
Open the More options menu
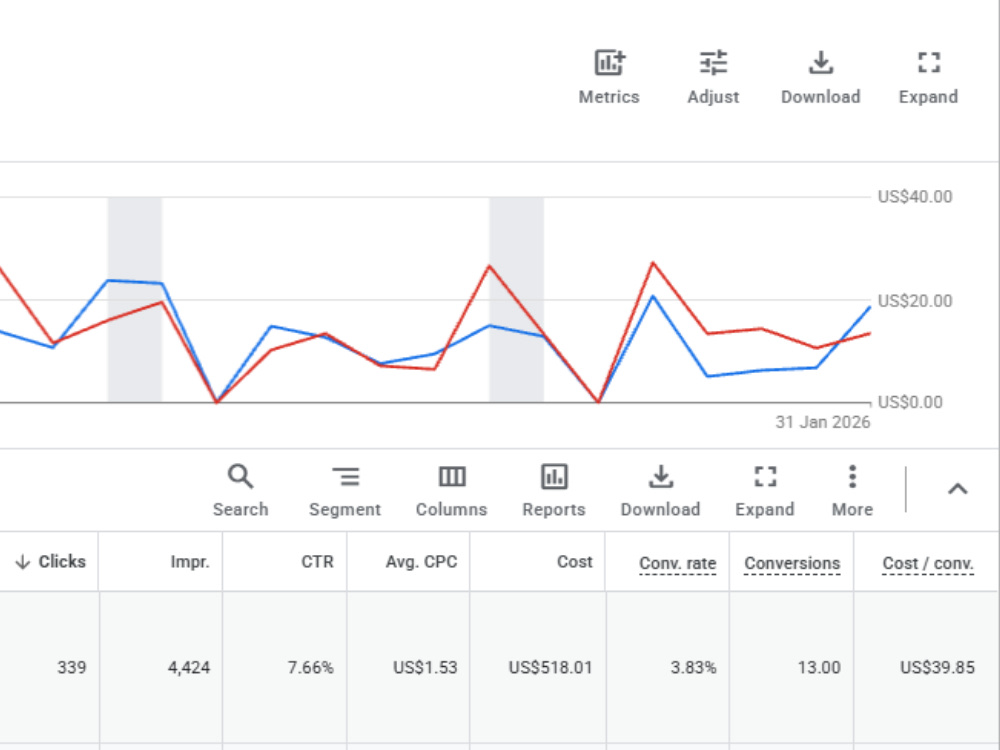852,490
